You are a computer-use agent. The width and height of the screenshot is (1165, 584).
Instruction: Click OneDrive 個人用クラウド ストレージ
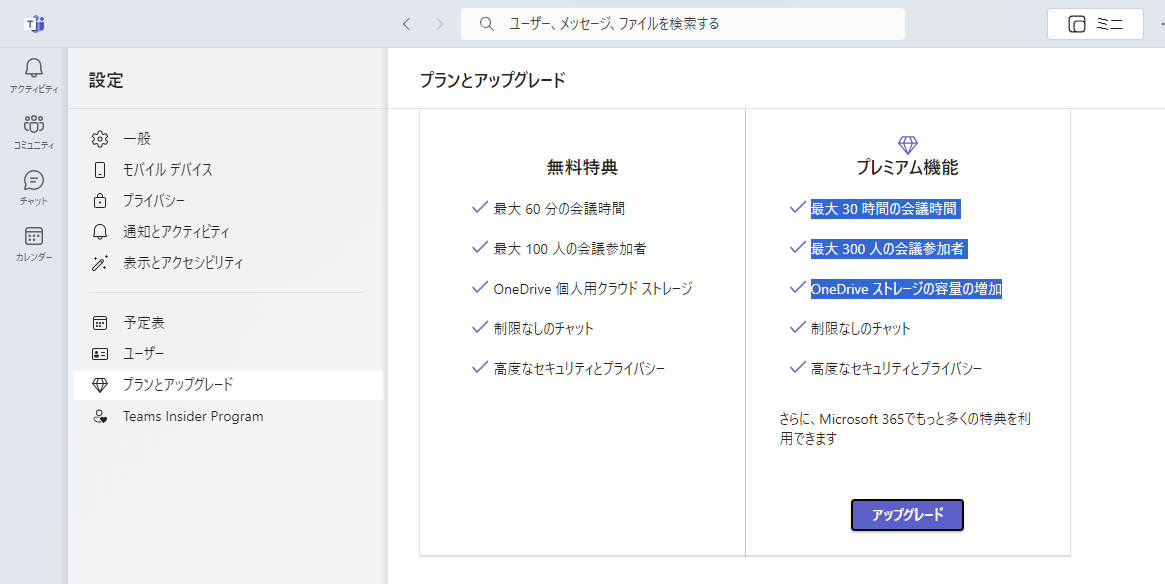point(593,288)
